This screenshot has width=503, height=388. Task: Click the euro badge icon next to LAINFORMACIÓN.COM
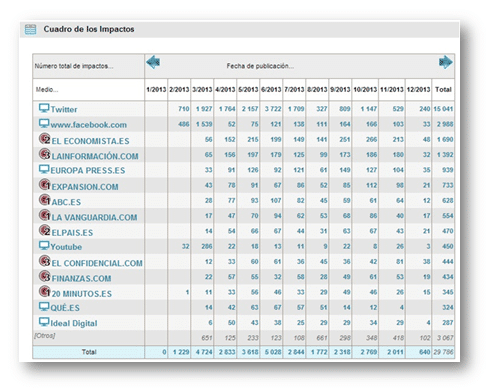[44, 154]
